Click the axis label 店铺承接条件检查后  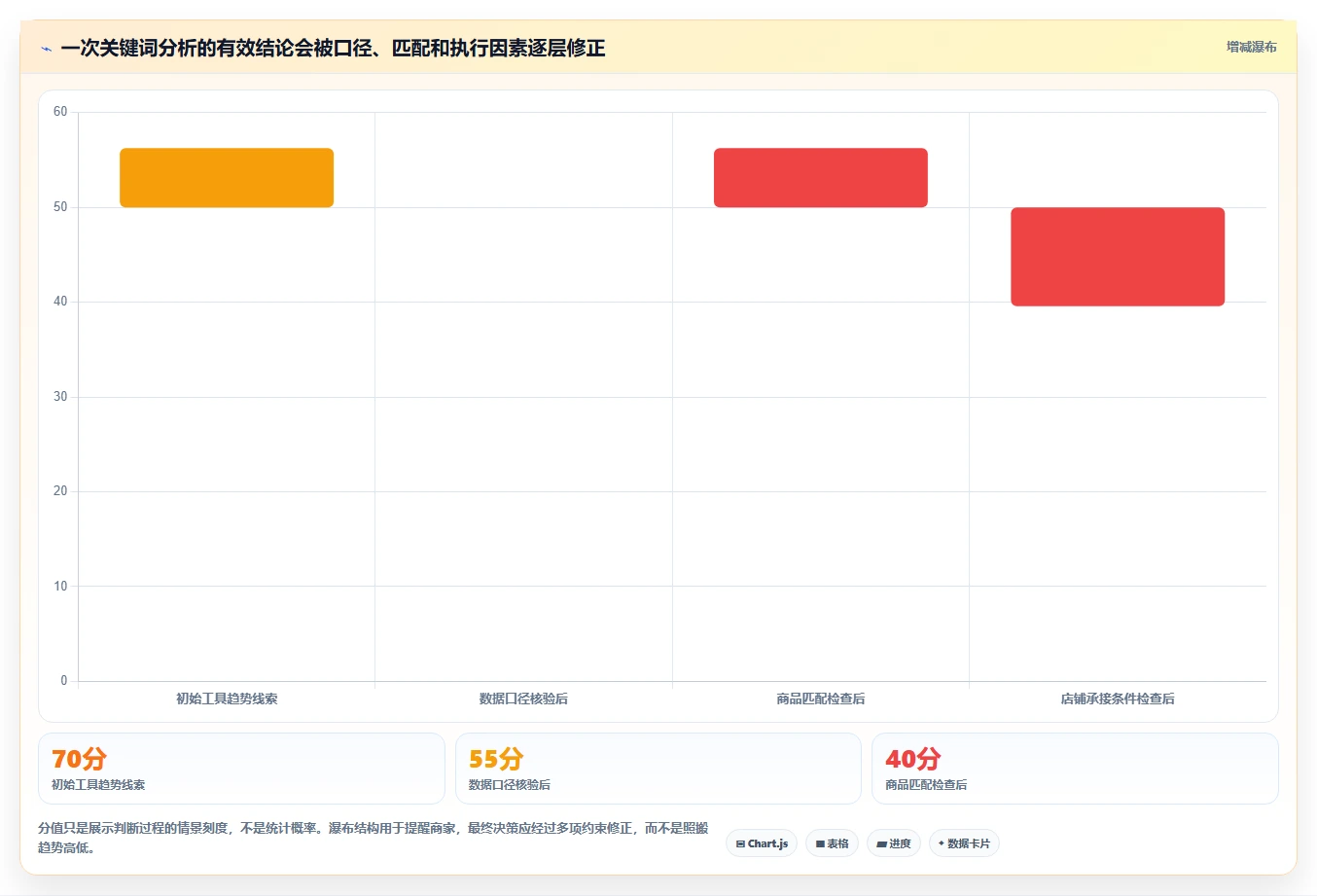[1118, 699]
